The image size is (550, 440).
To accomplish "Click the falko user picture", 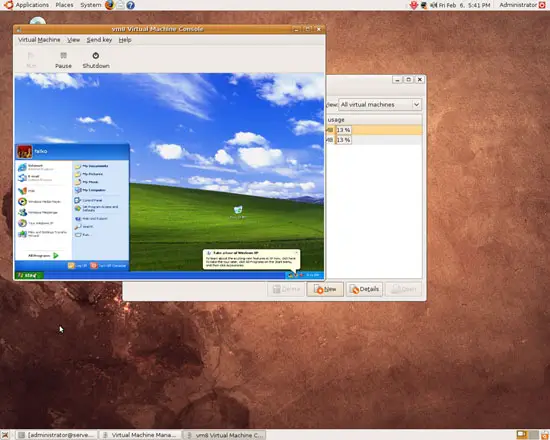I will click(24, 152).
